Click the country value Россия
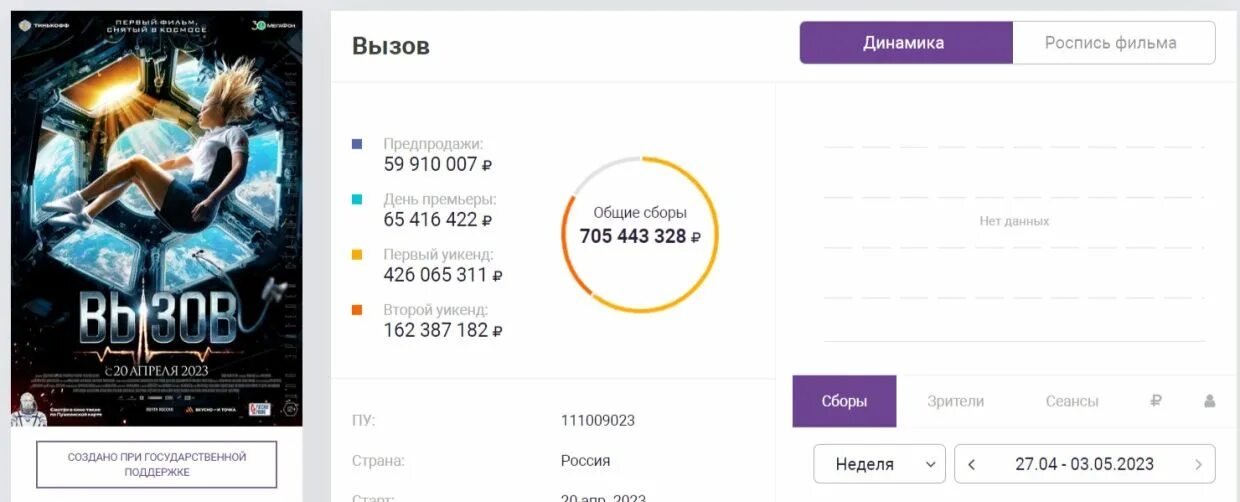1240x502 pixels. pyautogui.click(x=585, y=461)
